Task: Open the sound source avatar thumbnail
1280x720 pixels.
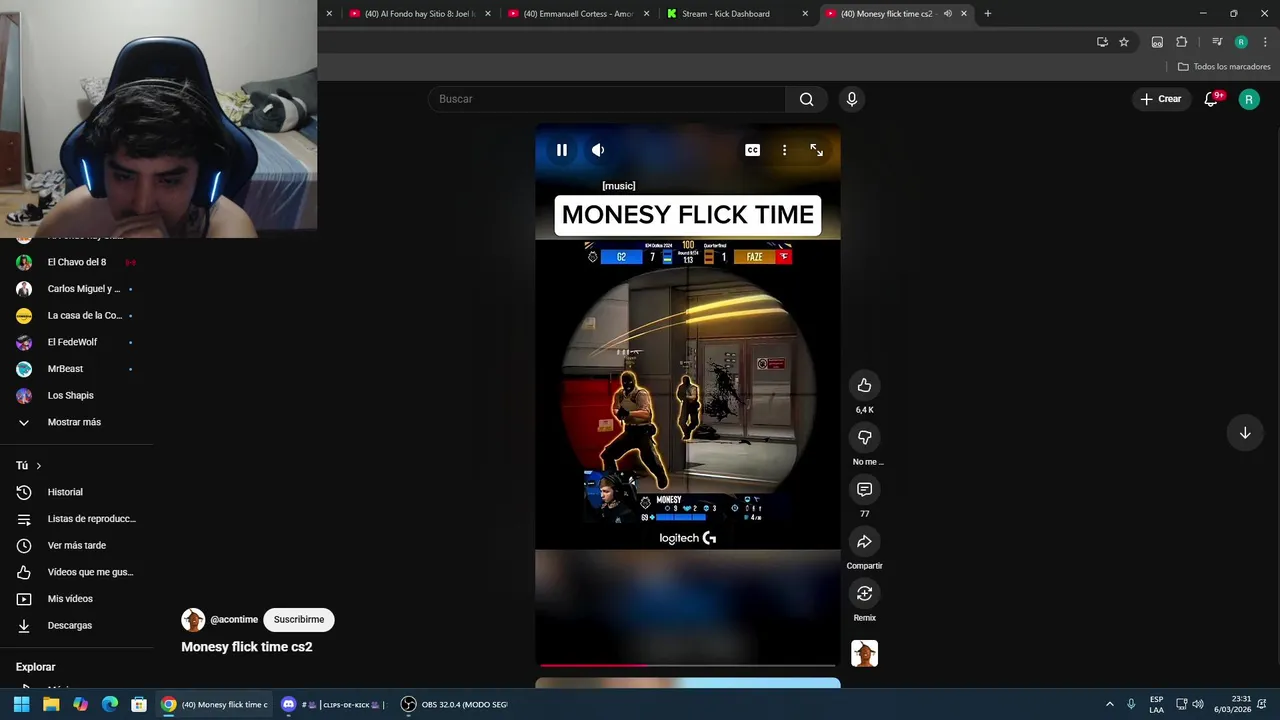Action: tap(864, 653)
